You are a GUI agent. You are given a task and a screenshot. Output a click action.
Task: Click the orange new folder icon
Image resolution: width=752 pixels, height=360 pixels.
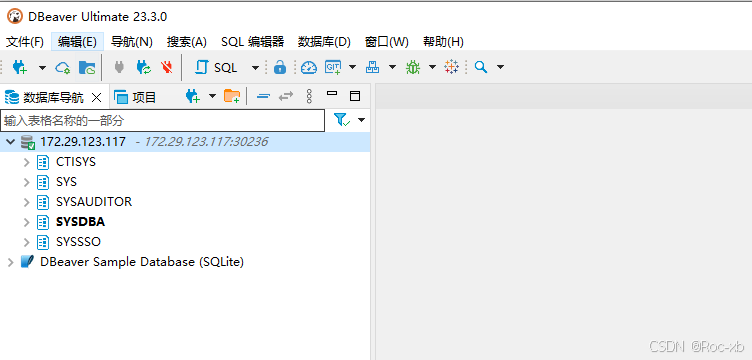pos(232,96)
